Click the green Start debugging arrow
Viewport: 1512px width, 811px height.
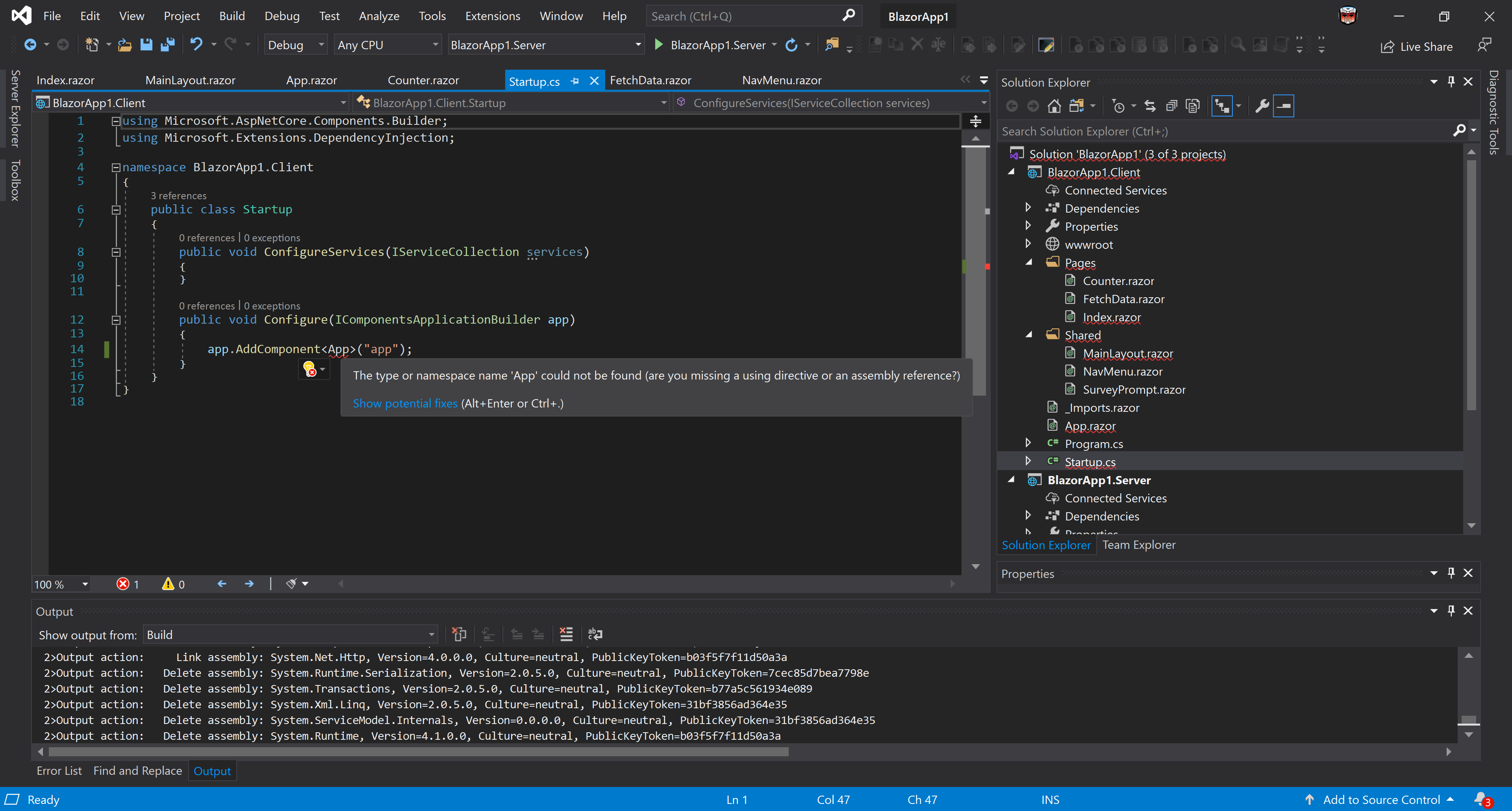[659, 44]
